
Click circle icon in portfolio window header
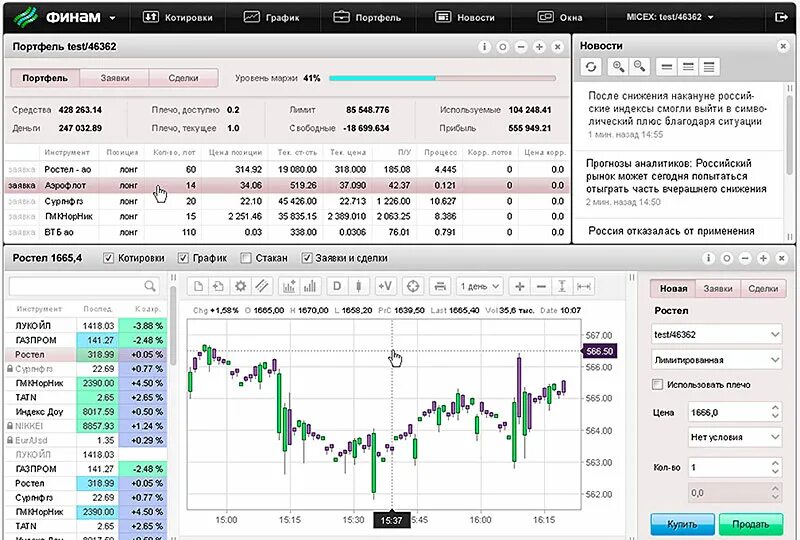click(x=503, y=47)
